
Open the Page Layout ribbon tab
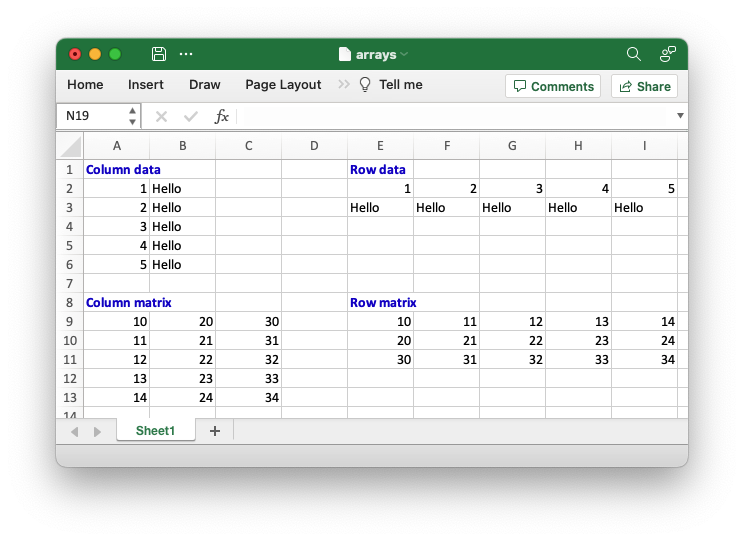283,84
